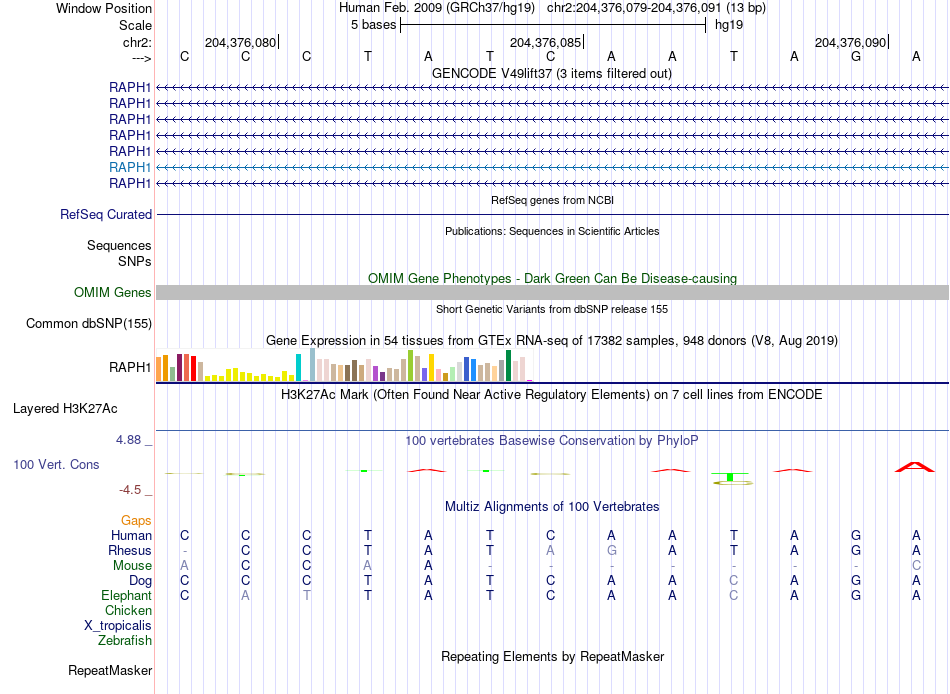950x694 pixels.
Task: Select the light-blue highlighted RAPH1 transcript label
Action: click(130, 167)
